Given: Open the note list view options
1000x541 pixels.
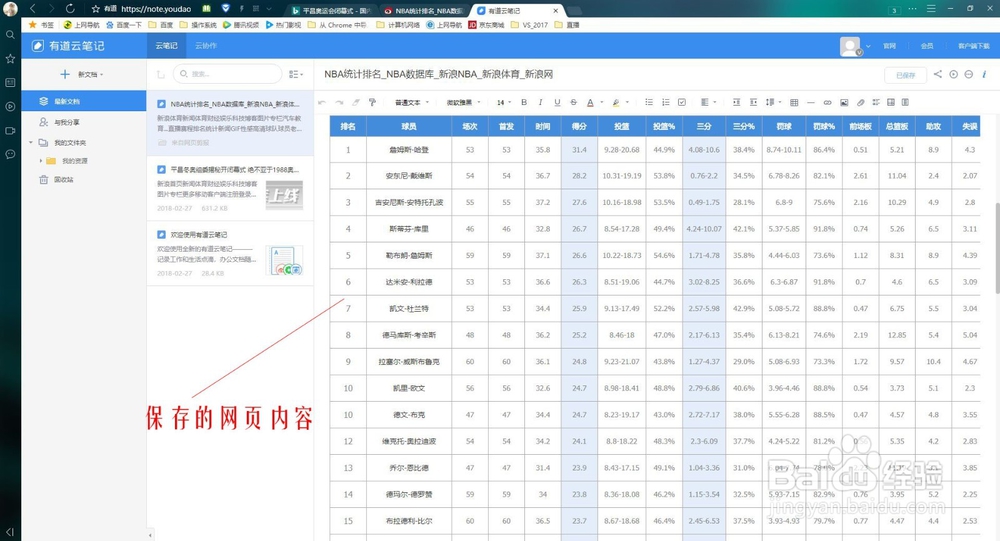Looking at the screenshot, I should (x=296, y=74).
